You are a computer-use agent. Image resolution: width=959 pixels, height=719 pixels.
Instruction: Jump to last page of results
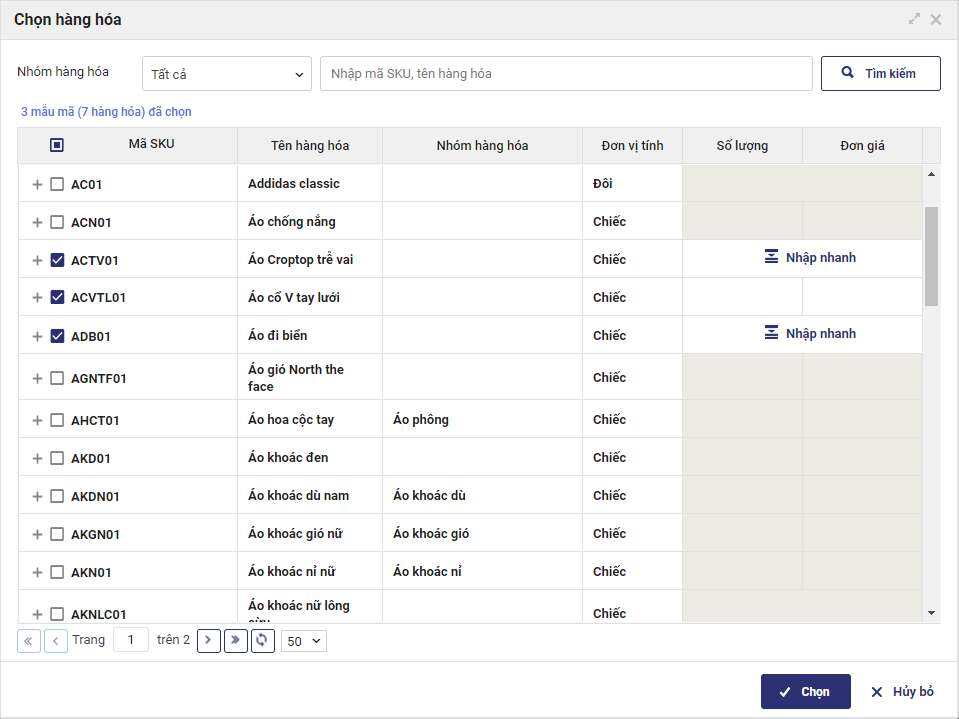[x=236, y=641]
